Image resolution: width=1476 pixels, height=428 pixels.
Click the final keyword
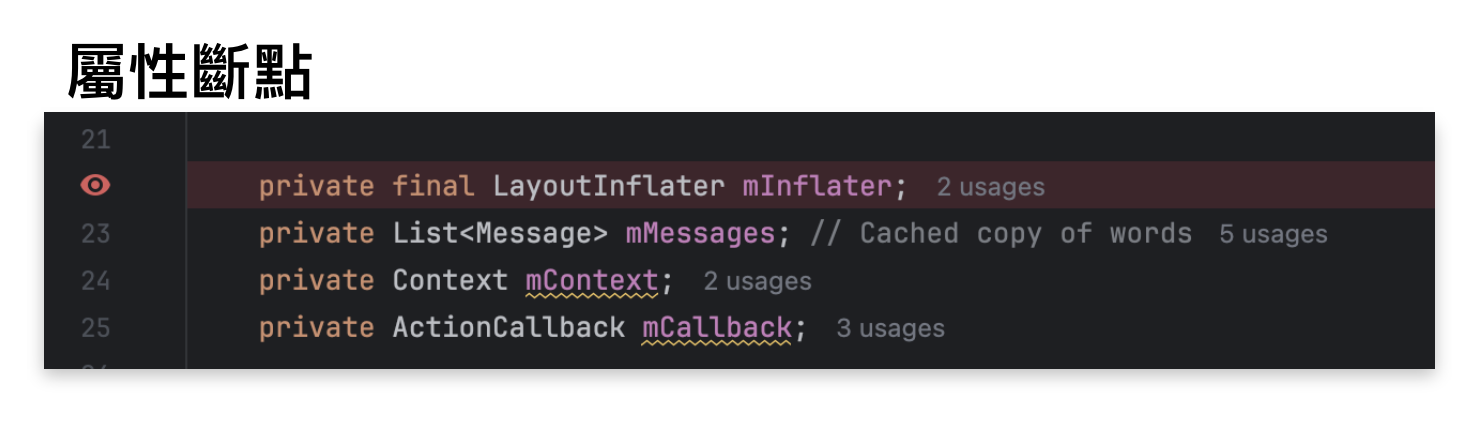click(x=433, y=186)
